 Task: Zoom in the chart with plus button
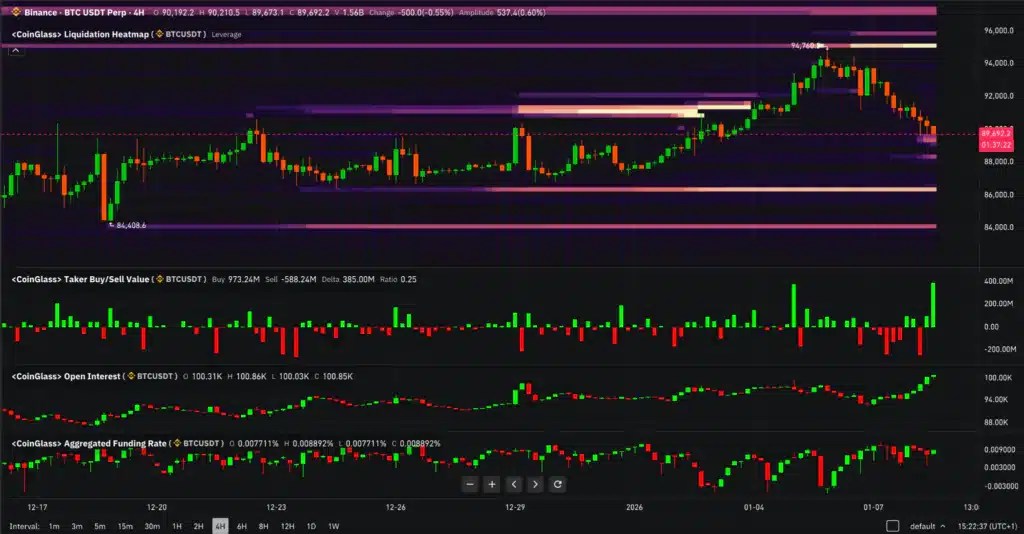[x=492, y=484]
